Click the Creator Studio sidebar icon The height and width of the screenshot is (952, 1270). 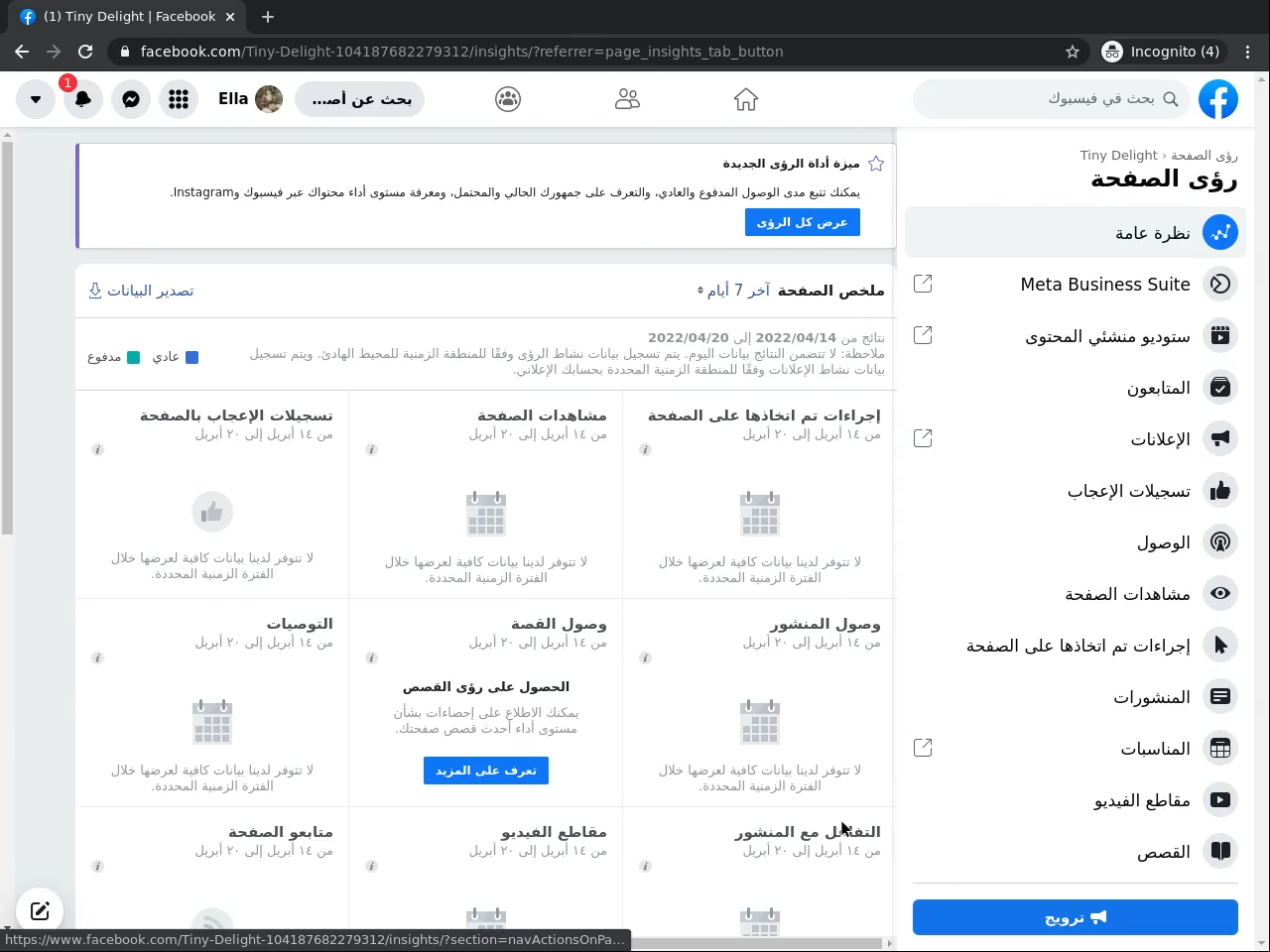pyautogui.click(x=1220, y=335)
